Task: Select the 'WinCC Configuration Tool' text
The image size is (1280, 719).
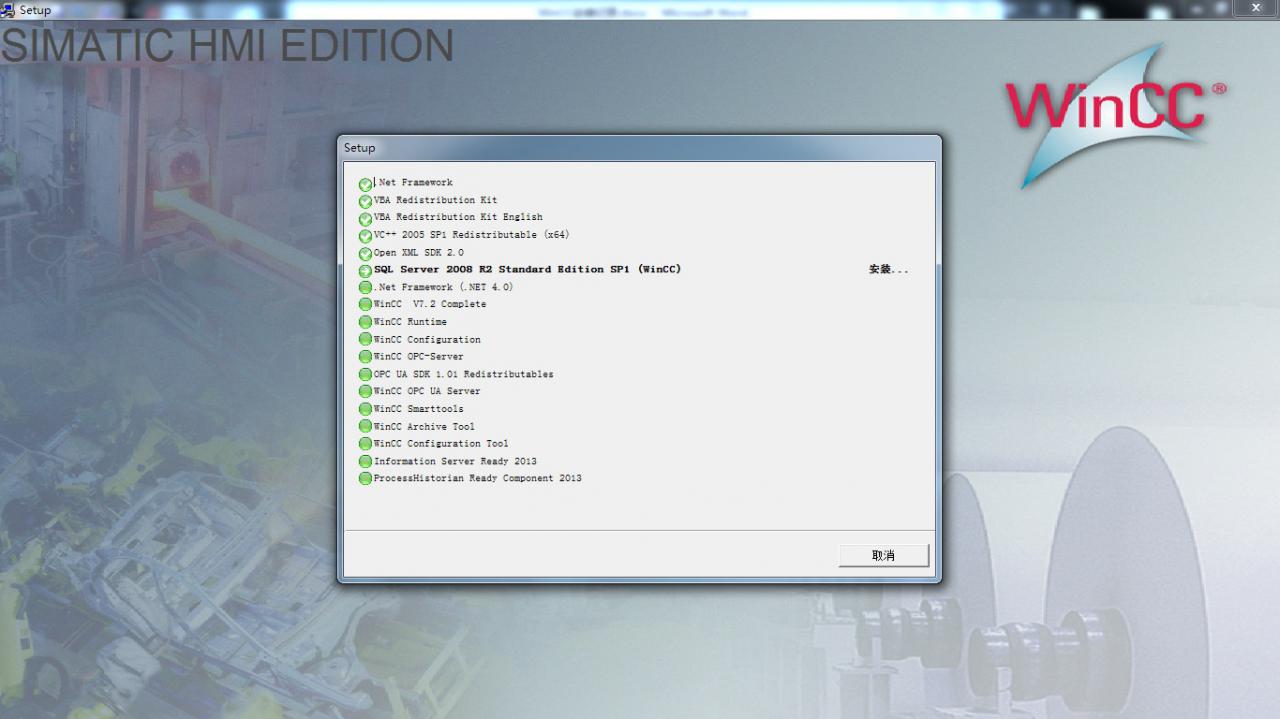Action: [x=441, y=444]
